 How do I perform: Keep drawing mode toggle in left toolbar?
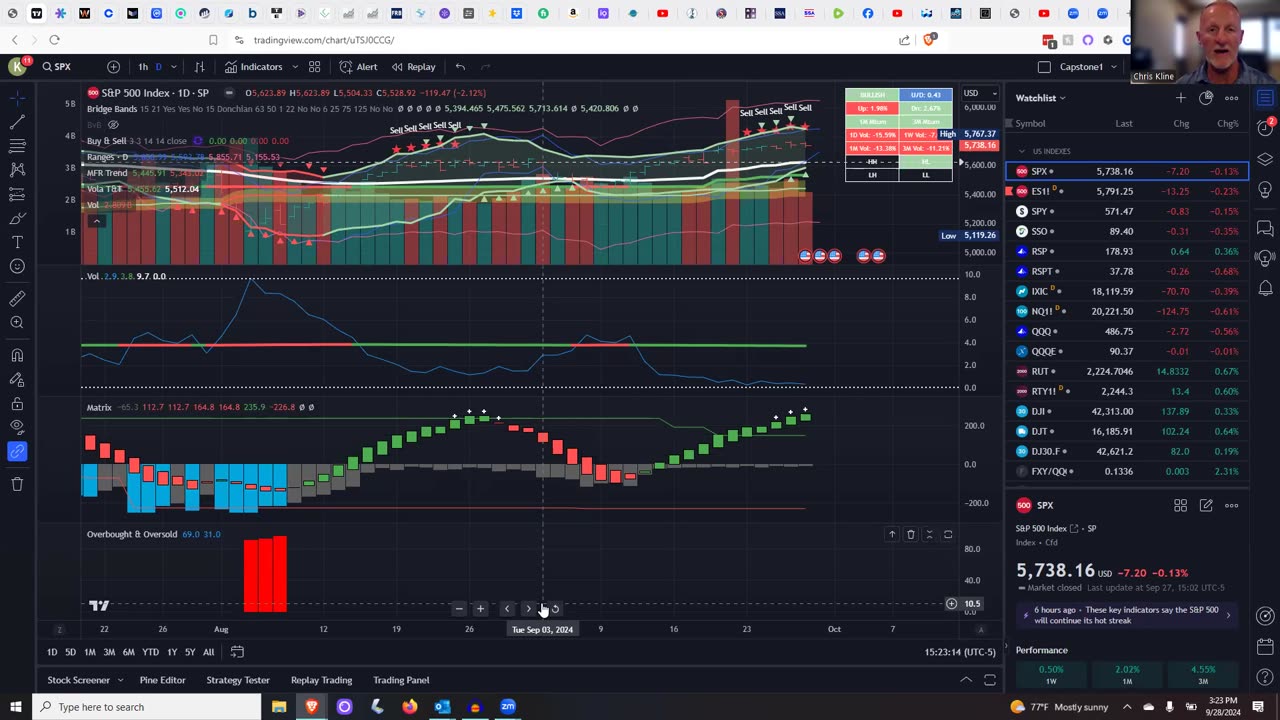point(17,379)
